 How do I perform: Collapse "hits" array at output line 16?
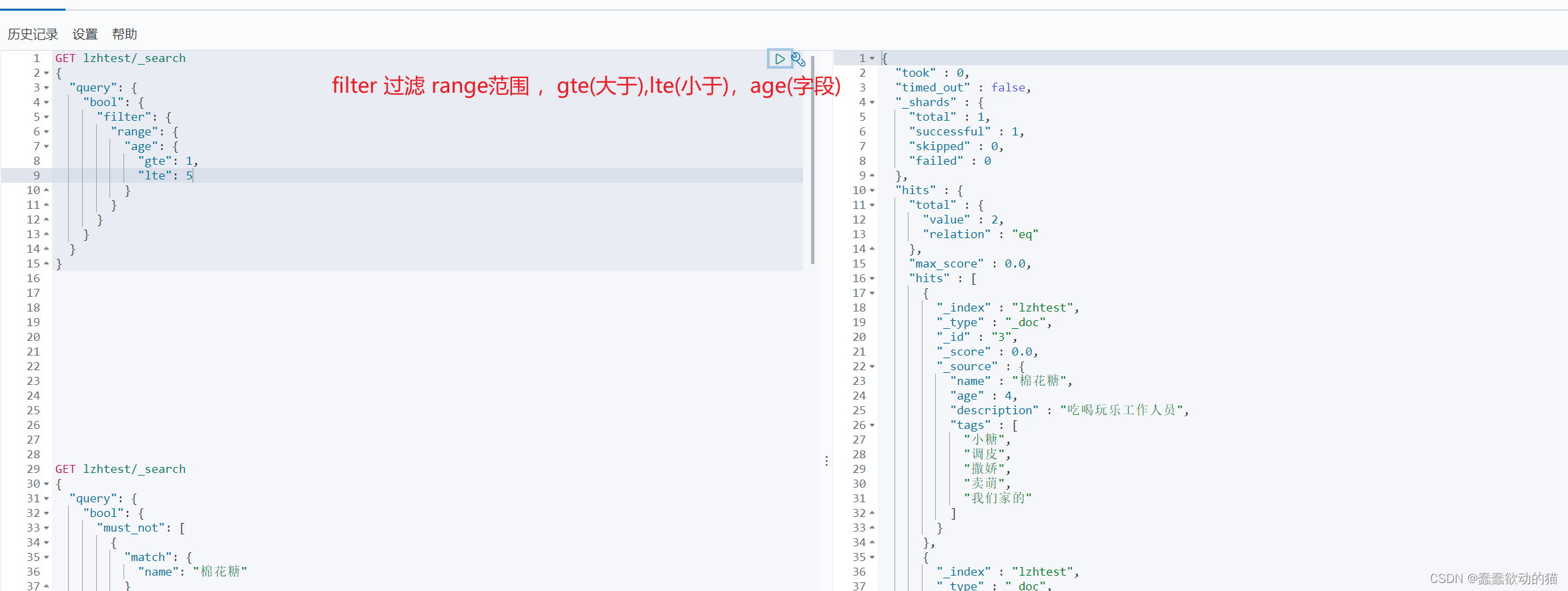pyautogui.click(x=872, y=279)
